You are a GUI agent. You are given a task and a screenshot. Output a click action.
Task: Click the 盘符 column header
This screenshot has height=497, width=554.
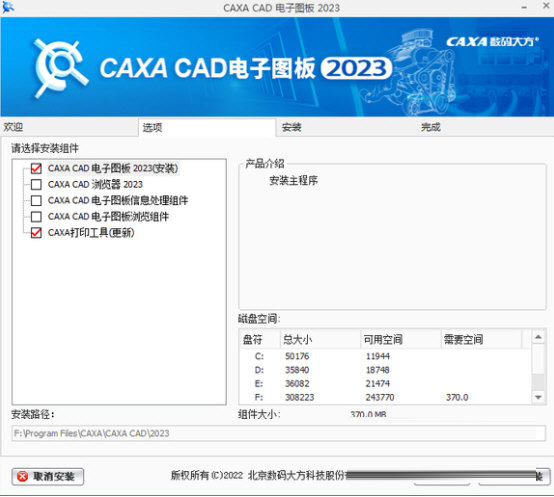(260, 340)
